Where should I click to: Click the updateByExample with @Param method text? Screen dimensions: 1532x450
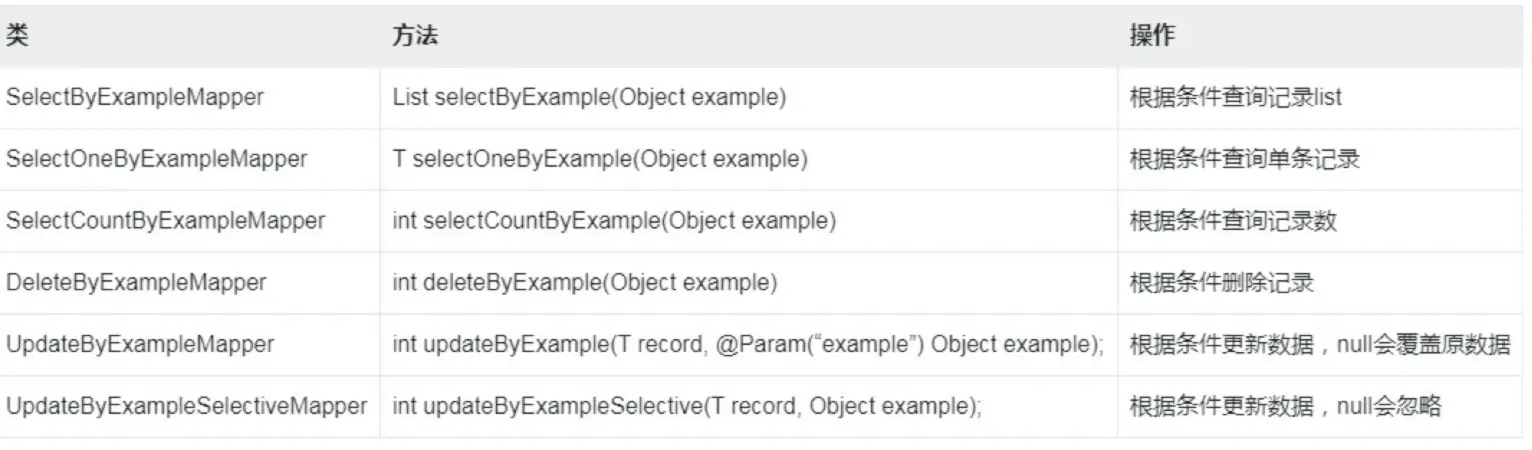tap(748, 345)
